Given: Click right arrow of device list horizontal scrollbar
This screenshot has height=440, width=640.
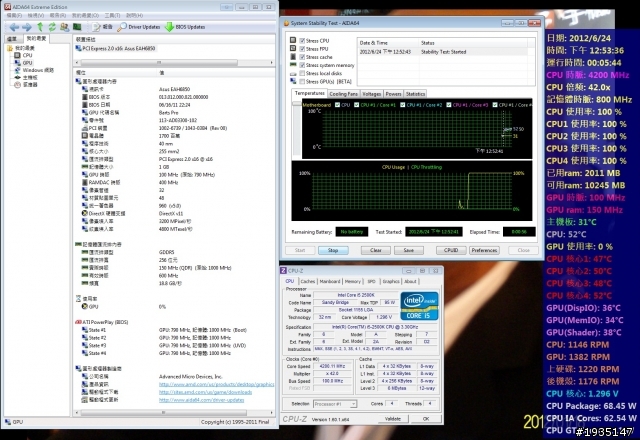Looking at the screenshot, I should point(271,62).
